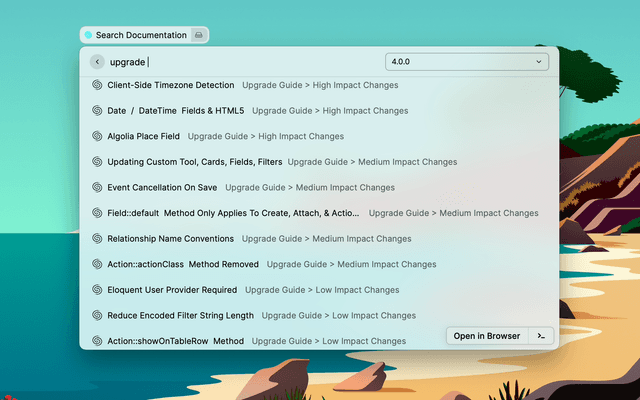Click the back arrow button beside search field

coord(97,62)
